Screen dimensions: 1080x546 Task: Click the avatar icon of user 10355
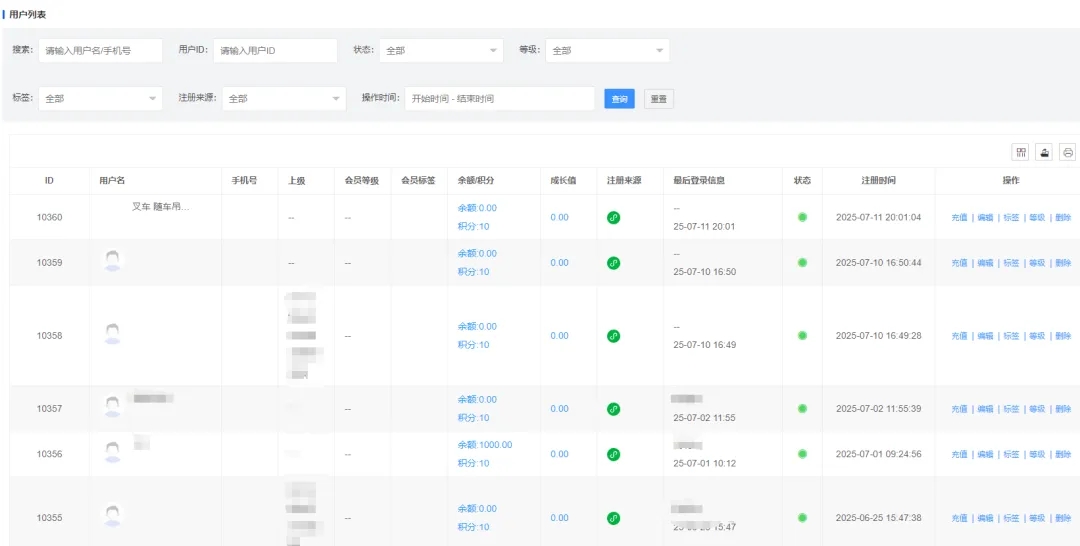(x=113, y=516)
